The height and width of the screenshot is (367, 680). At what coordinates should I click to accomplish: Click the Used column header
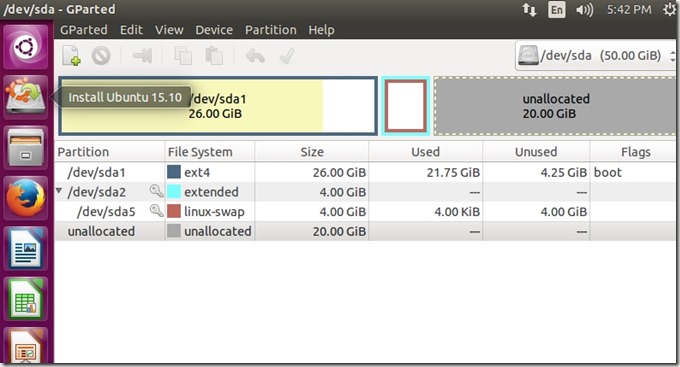click(425, 152)
